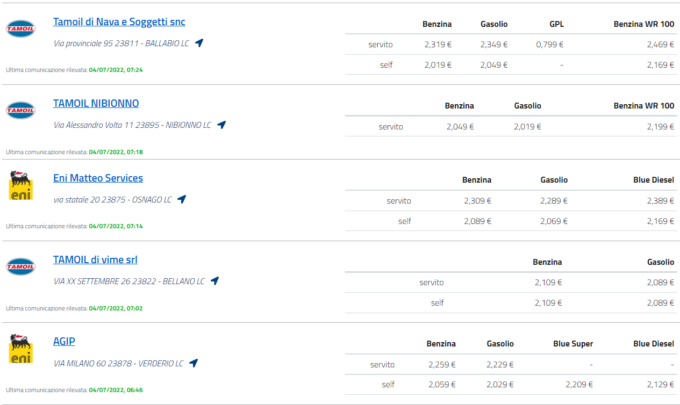
Task: Click the Eni logo for Matteo Services
Action: click(21, 186)
